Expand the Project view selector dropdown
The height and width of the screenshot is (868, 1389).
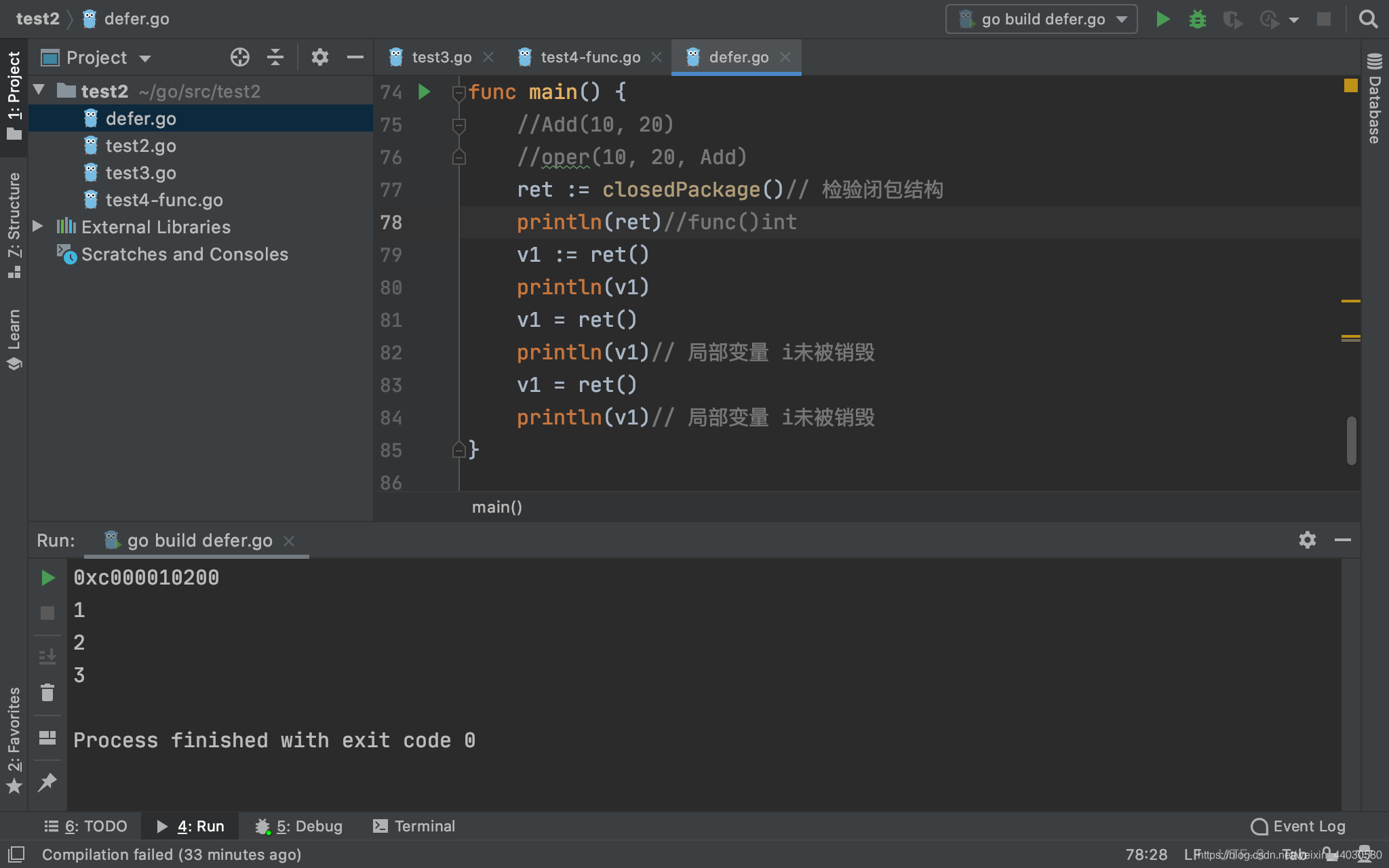145,58
